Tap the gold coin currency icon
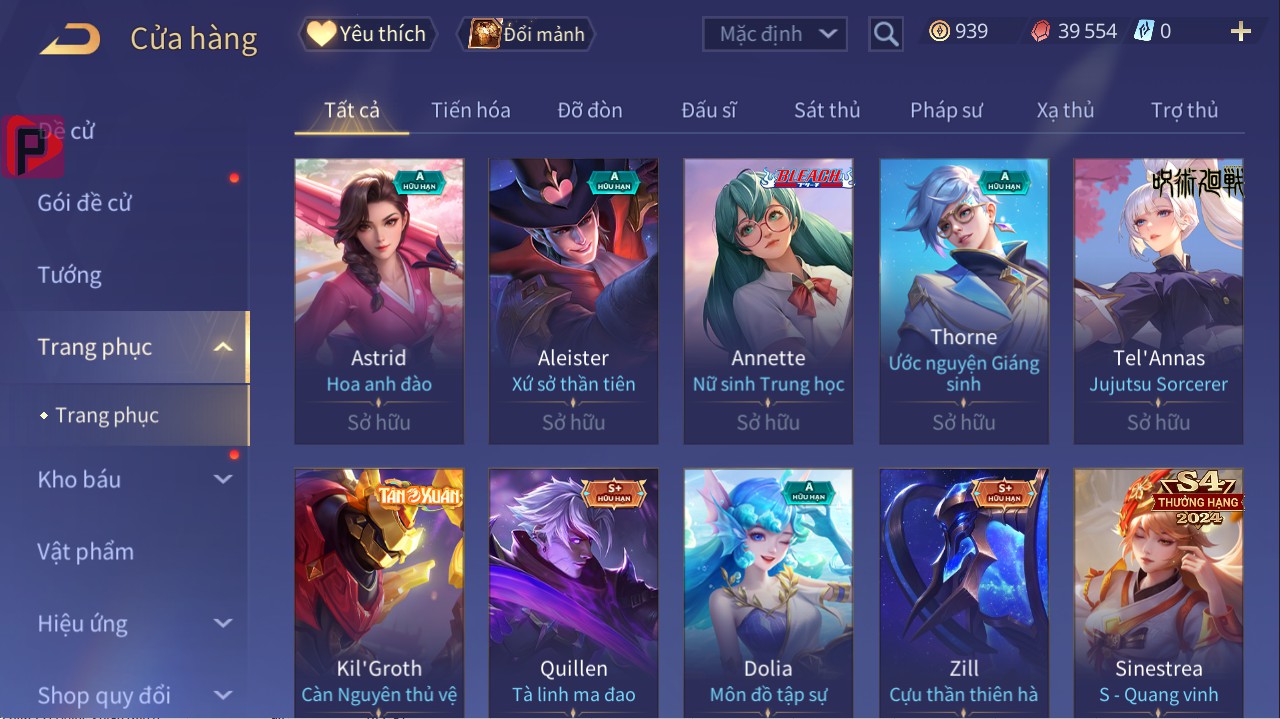This screenshot has height=719, width=1280. (939, 31)
